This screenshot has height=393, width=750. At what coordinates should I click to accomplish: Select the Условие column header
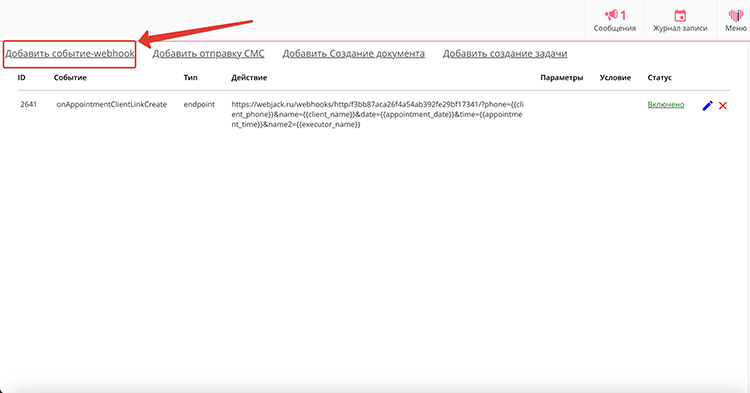tap(615, 77)
